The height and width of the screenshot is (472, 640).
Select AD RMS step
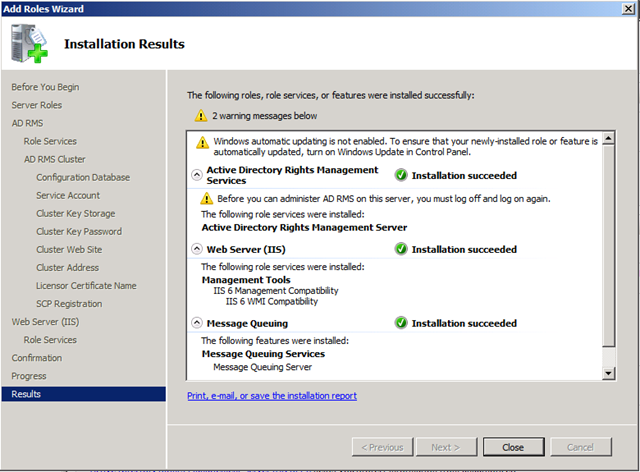click(x=27, y=123)
